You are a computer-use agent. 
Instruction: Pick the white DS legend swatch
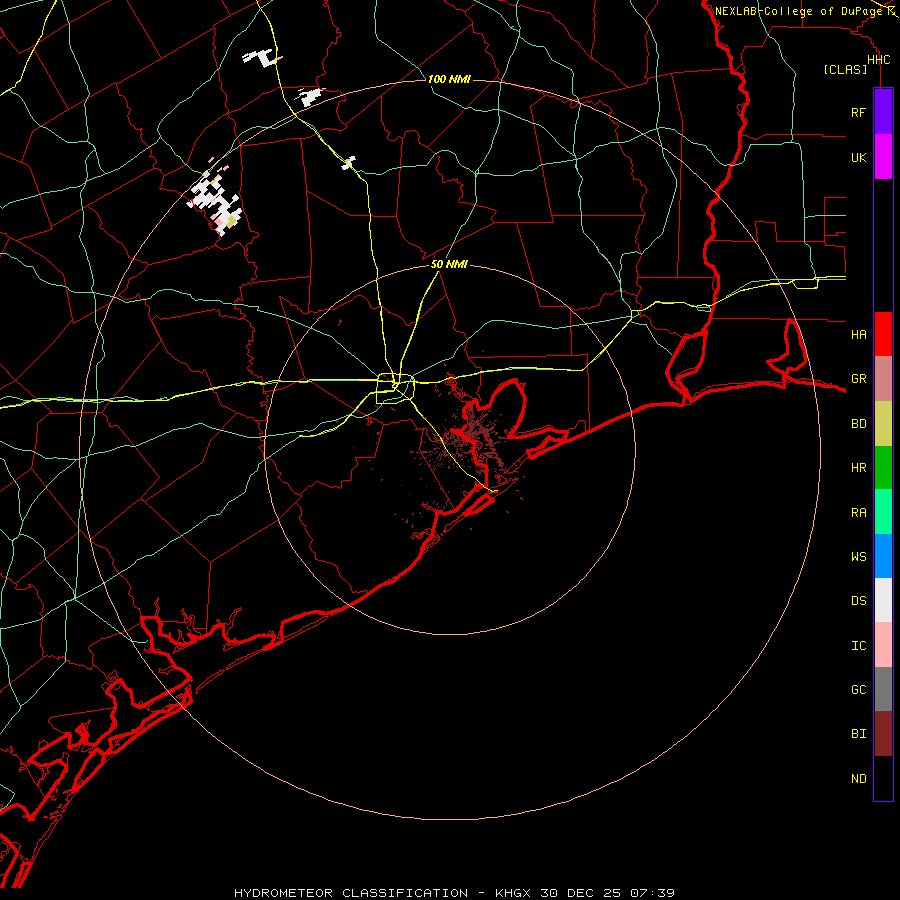tap(883, 600)
